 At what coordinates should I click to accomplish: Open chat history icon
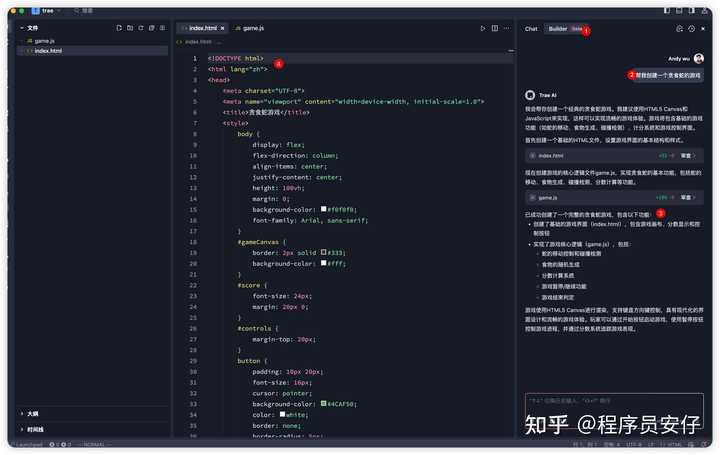tap(692, 28)
